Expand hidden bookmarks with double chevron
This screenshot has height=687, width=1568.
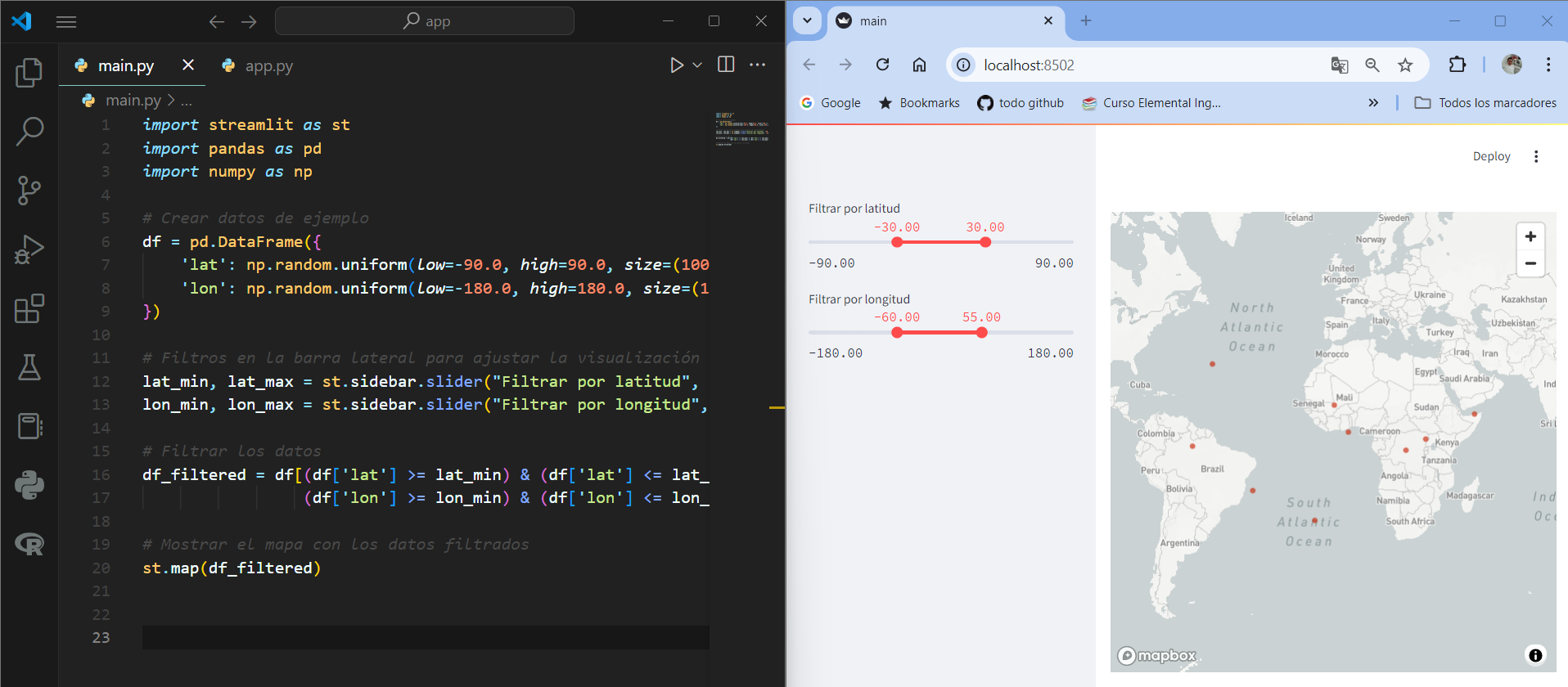click(x=1373, y=103)
